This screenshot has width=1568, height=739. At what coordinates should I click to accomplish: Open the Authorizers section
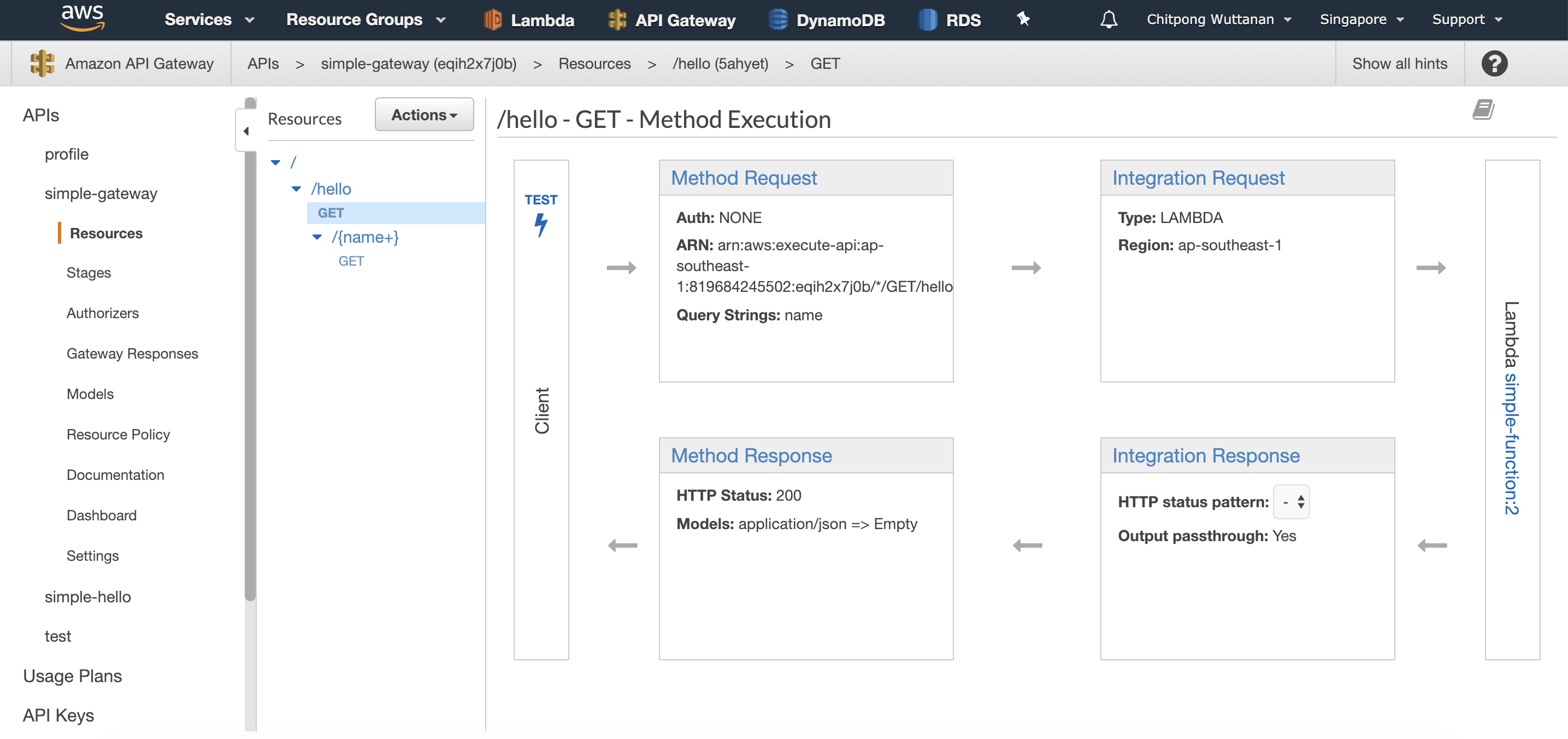tap(103, 313)
